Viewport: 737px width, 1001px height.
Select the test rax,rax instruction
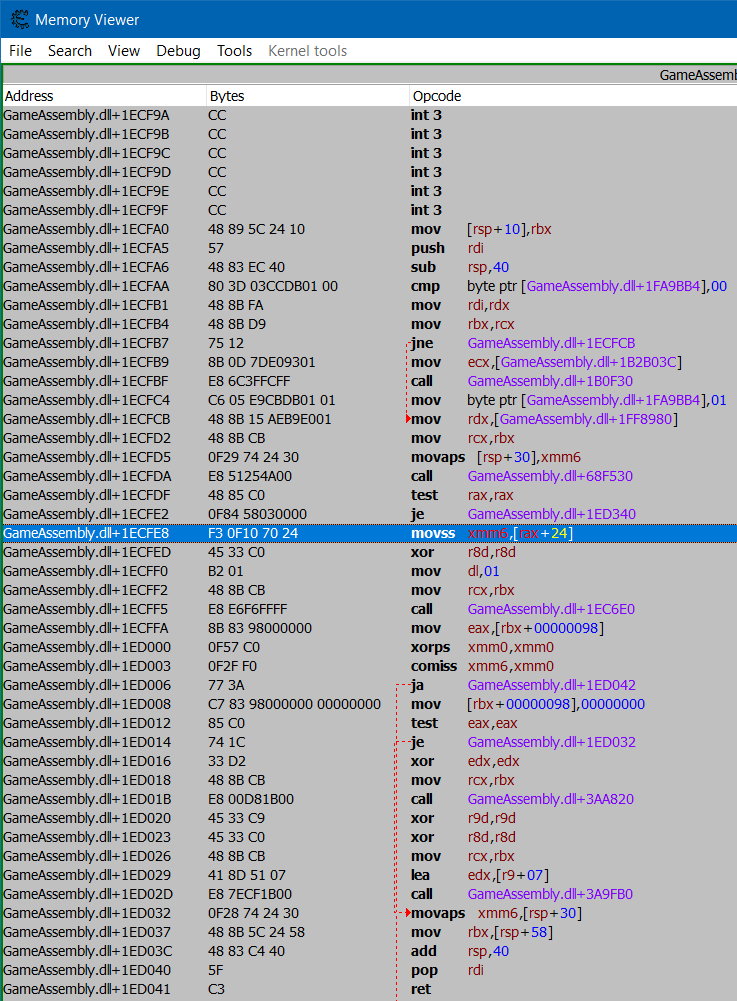click(462, 495)
